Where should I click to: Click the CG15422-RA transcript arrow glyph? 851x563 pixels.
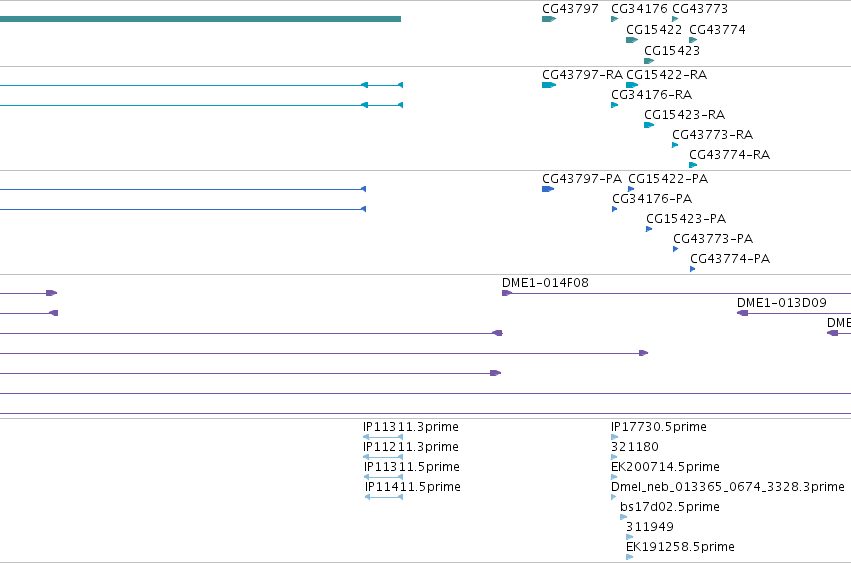(x=632, y=85)
